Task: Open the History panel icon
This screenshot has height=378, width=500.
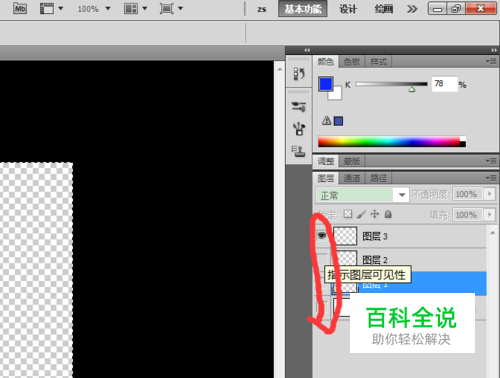Action: [299, 74]
